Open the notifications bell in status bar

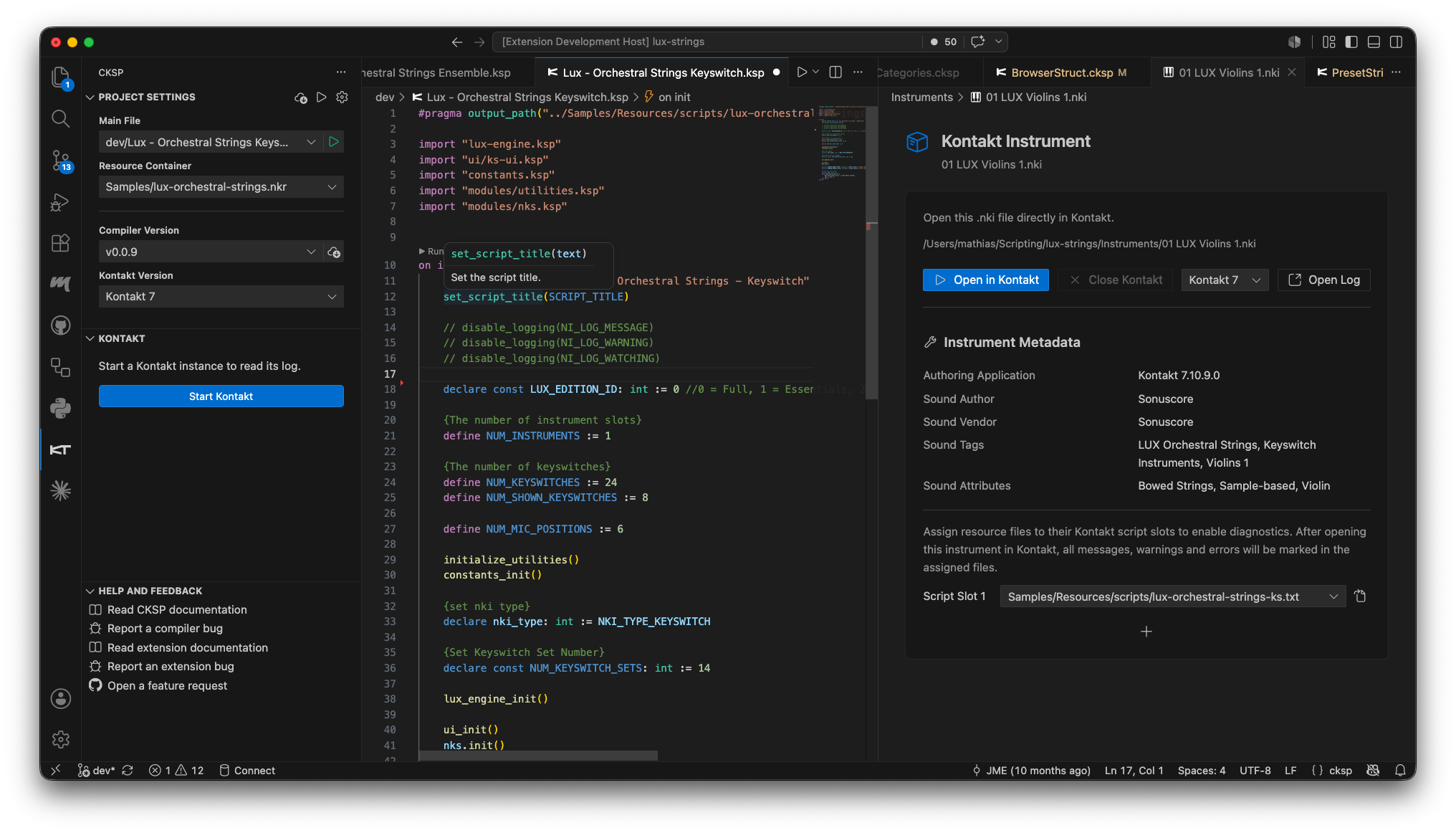[x=1400, y=771]
